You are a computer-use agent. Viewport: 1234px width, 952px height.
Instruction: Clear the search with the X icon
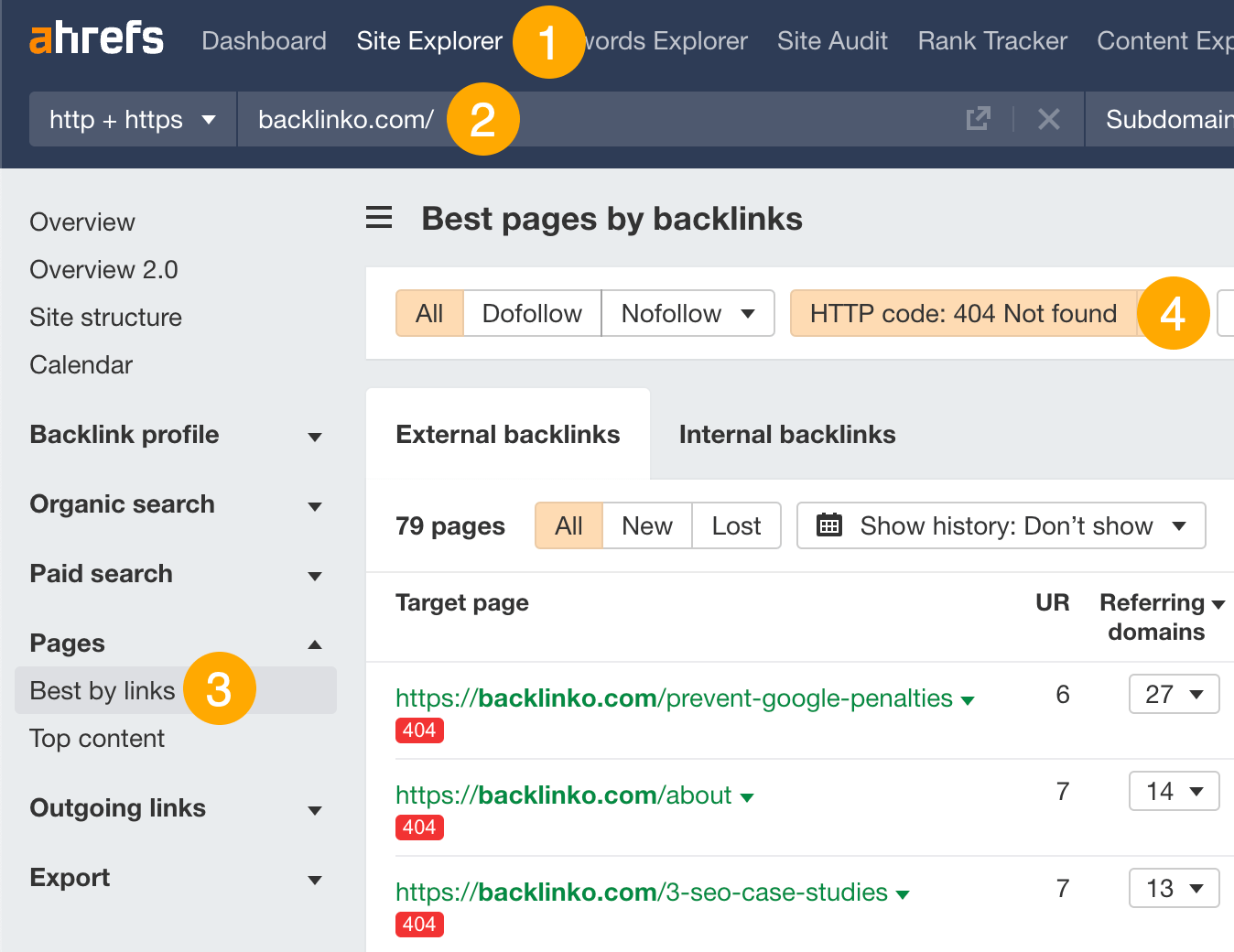pos(1049,118)
